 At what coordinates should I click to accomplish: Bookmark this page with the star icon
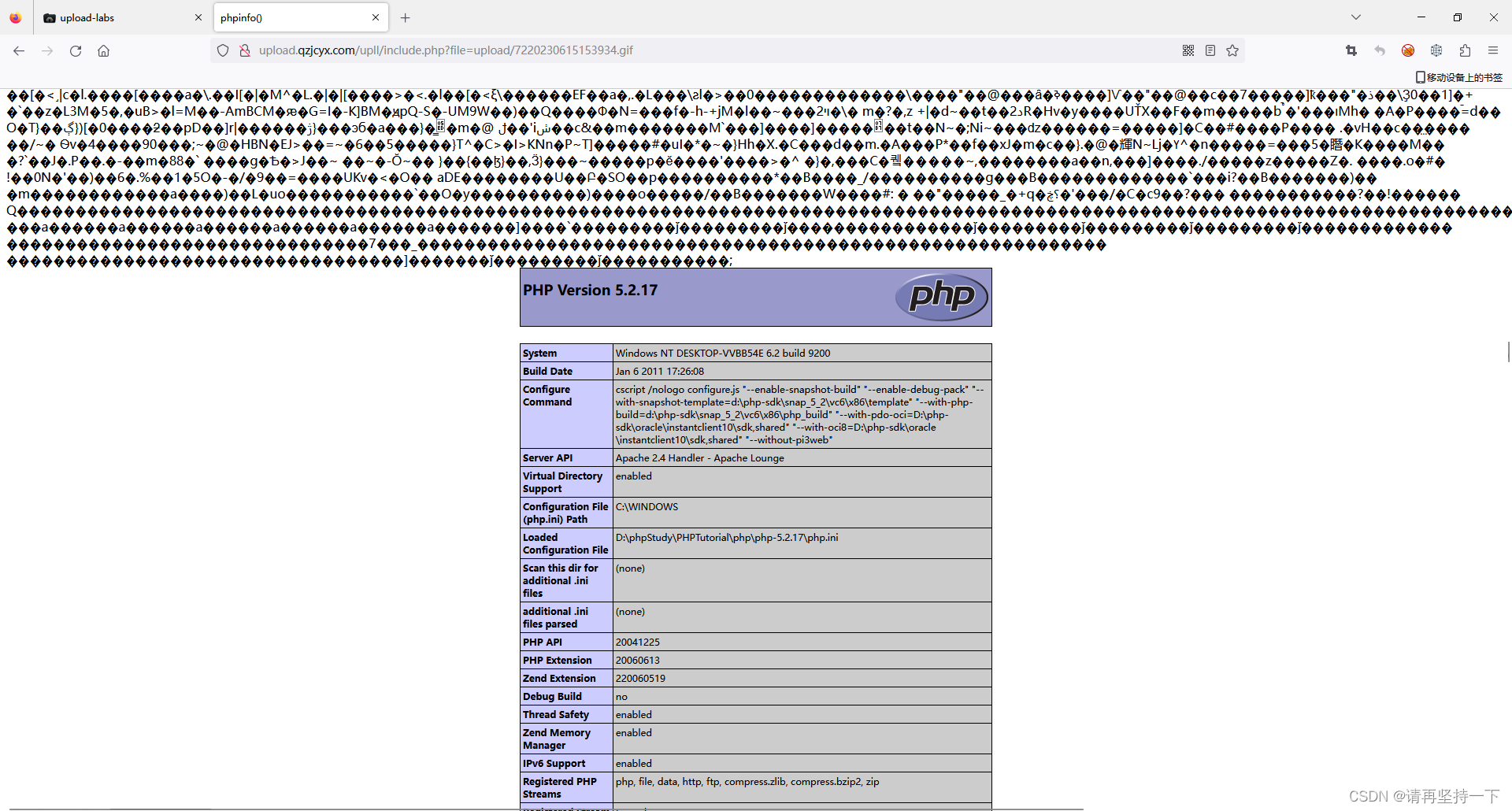coord(1232,50)
